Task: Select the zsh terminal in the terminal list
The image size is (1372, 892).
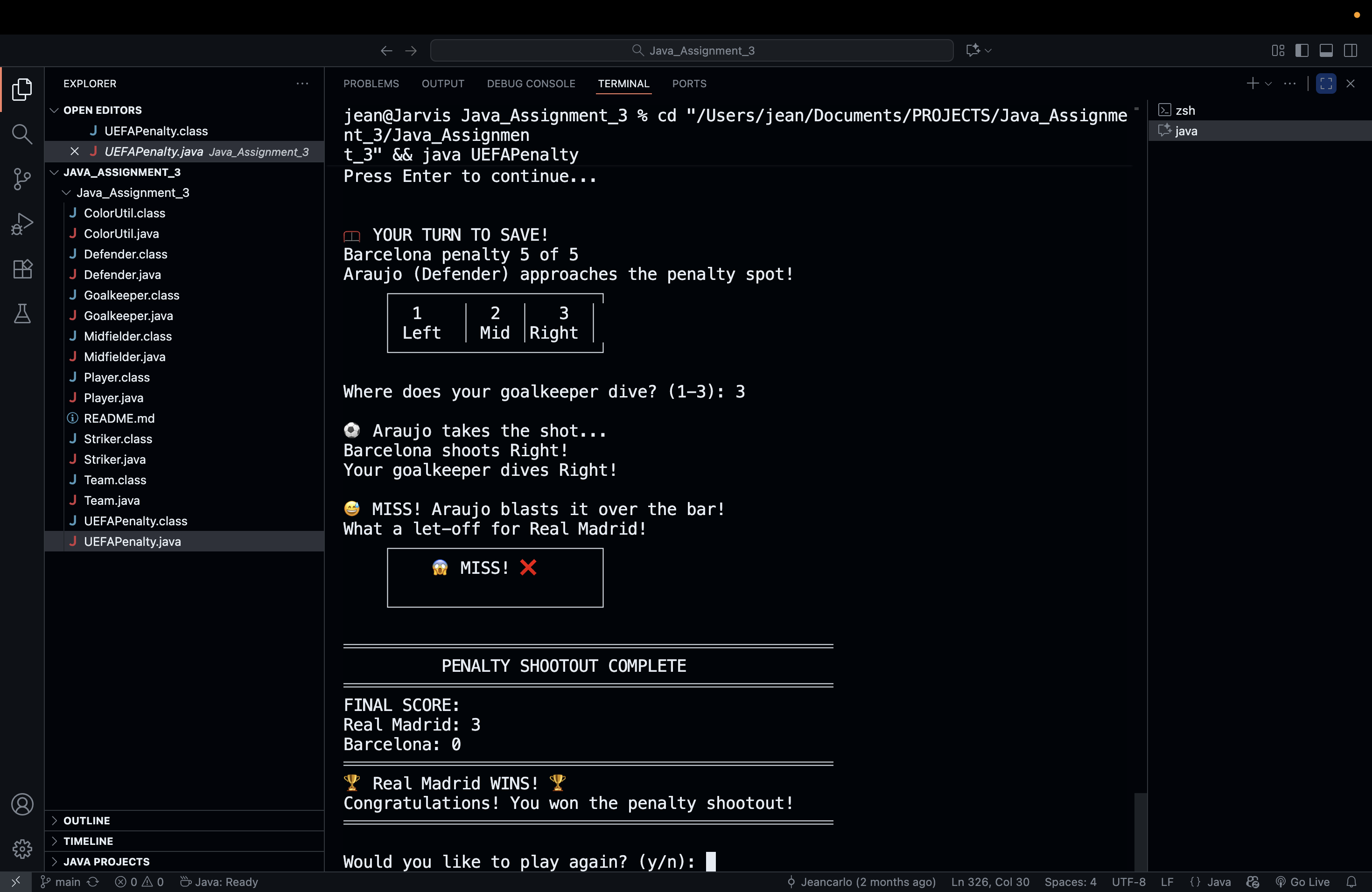Action: click(x=1185, y=110)
